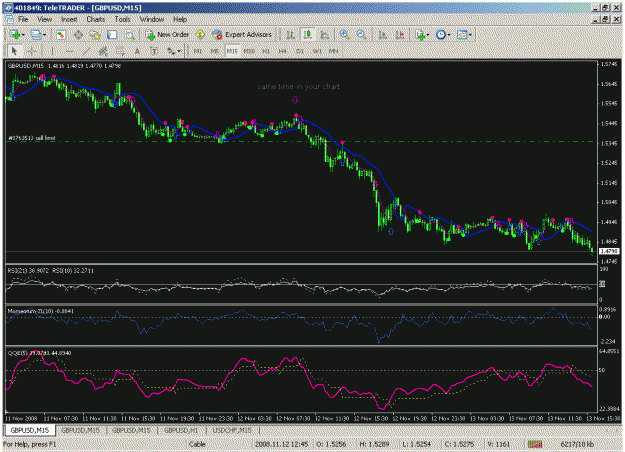Click the QQE indicator label

[39, 353]
